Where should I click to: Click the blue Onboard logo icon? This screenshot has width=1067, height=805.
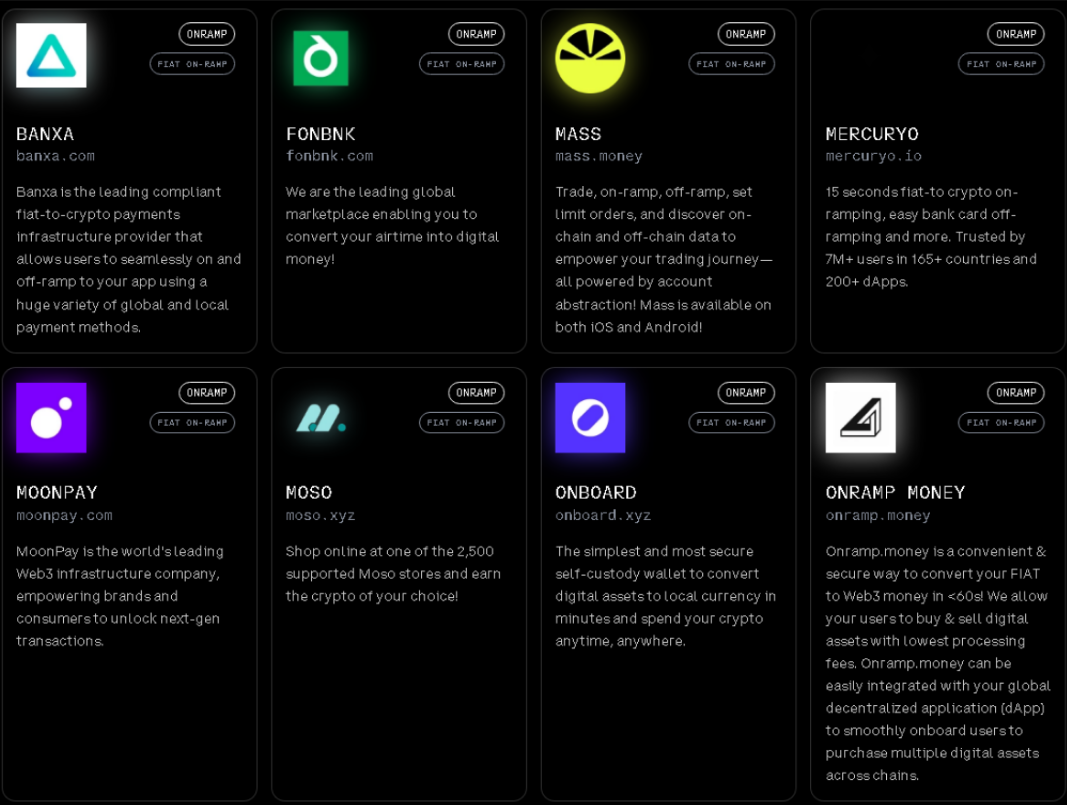(590, 418)
